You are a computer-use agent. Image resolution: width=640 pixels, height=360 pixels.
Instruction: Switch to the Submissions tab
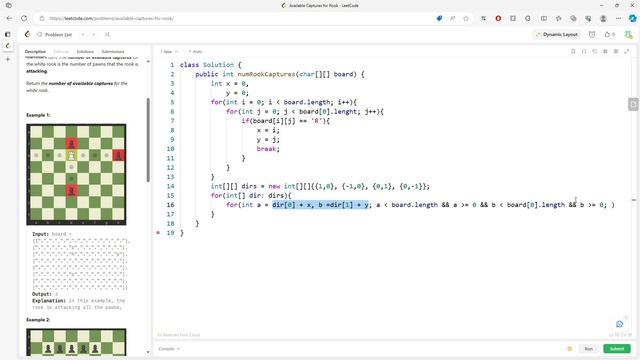113,51
